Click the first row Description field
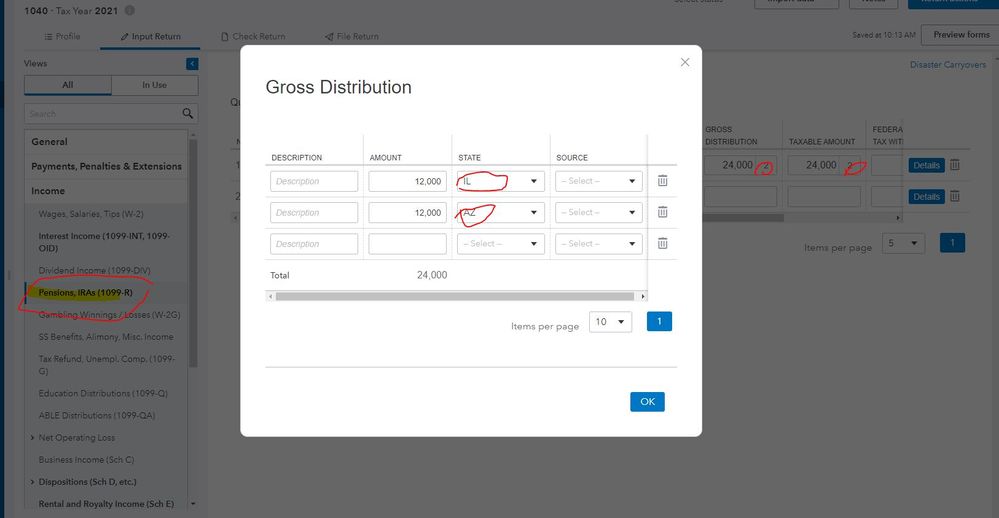The width and height of the screenshot is (999, 518). (313, 181)
